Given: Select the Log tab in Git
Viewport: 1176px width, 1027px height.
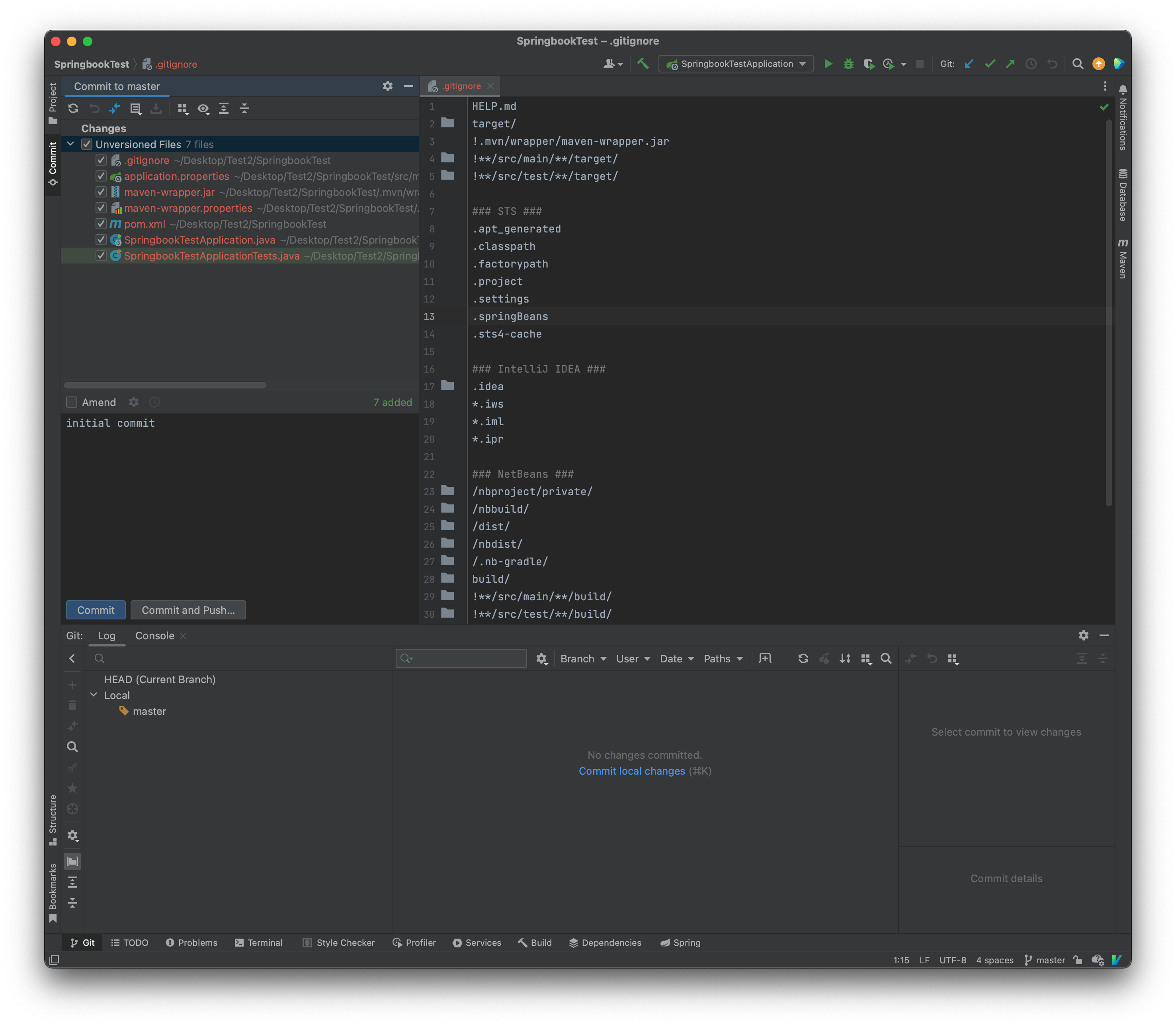Looking at the screenshot, I should click(107, 636).
